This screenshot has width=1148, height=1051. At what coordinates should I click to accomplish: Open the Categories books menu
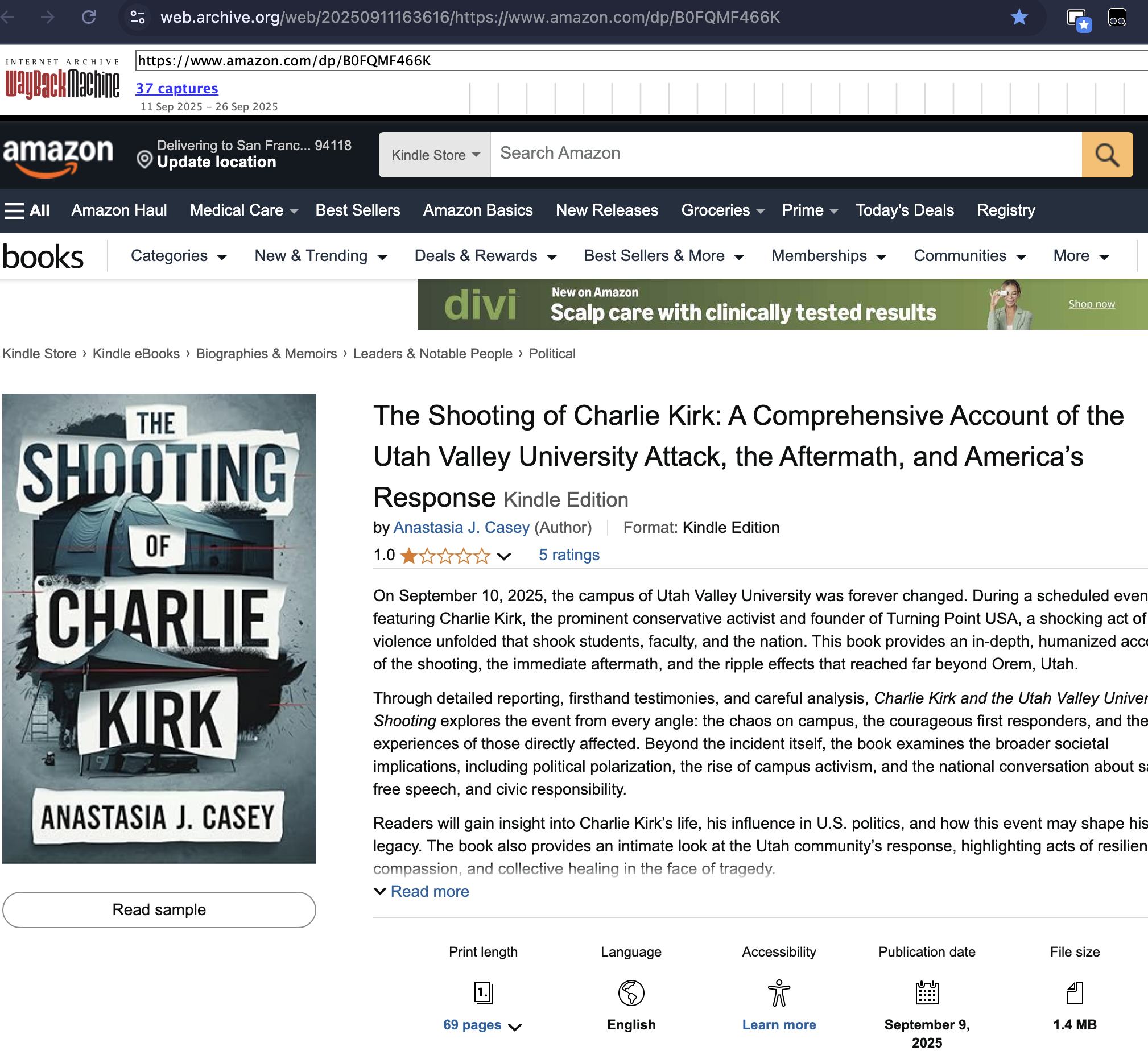point(179,256)
